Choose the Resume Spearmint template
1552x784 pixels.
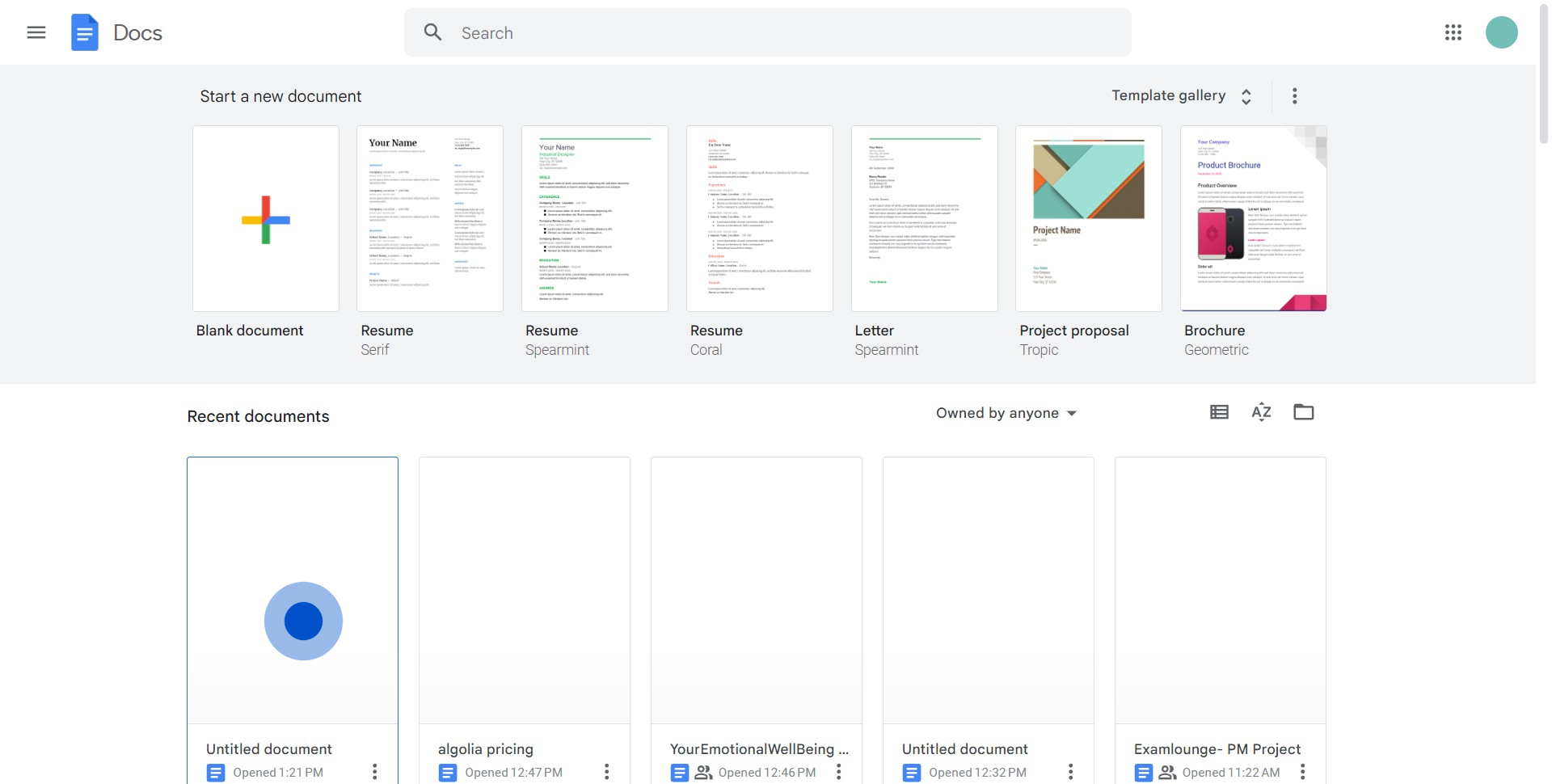[x=595, y=219]
